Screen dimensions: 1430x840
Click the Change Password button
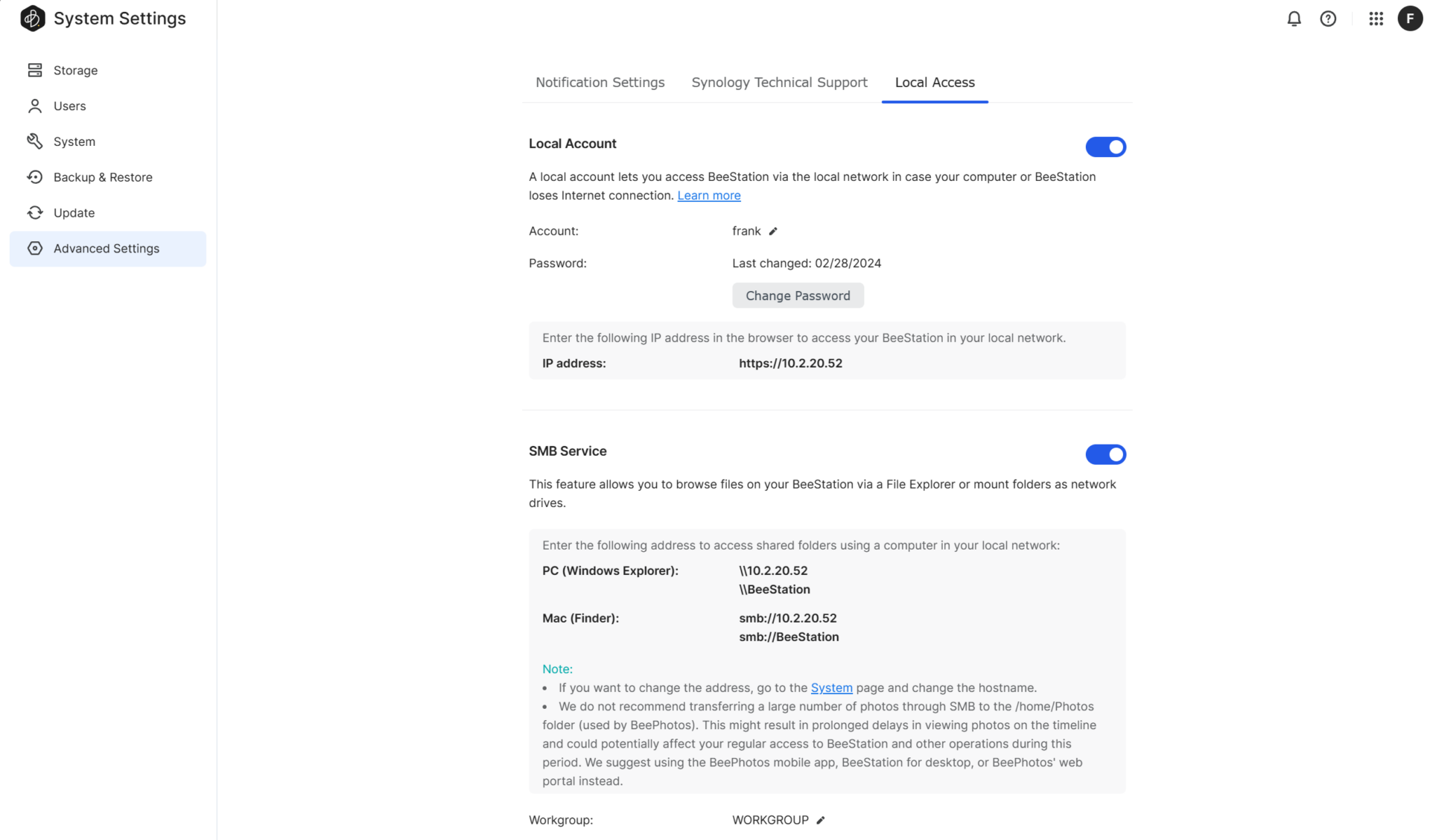point(798,296)
